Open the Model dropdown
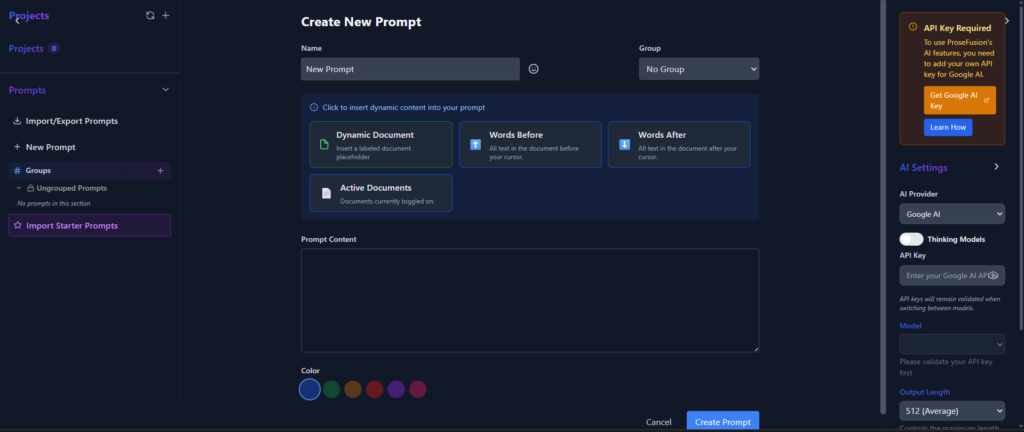This screenshot has height=432, width=1024. (x=952, y=344)
